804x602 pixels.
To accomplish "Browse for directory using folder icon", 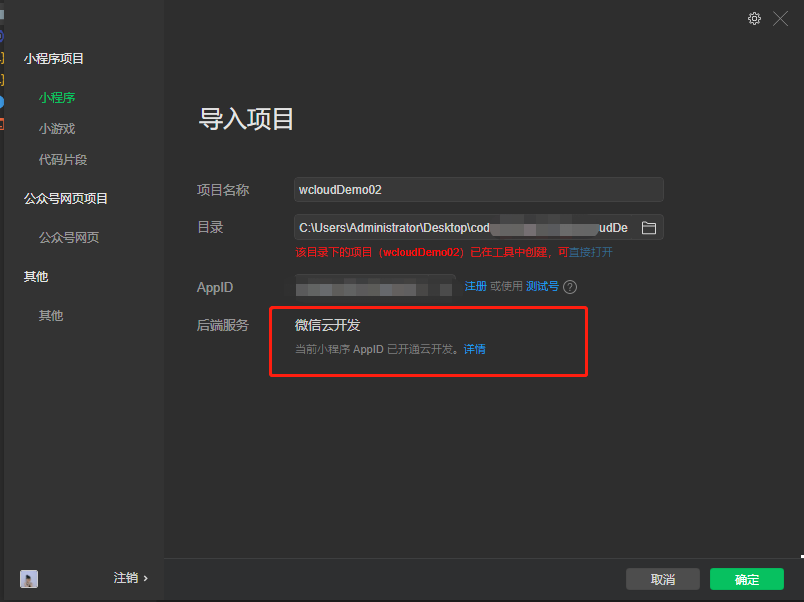I will (x=649, y=228).
